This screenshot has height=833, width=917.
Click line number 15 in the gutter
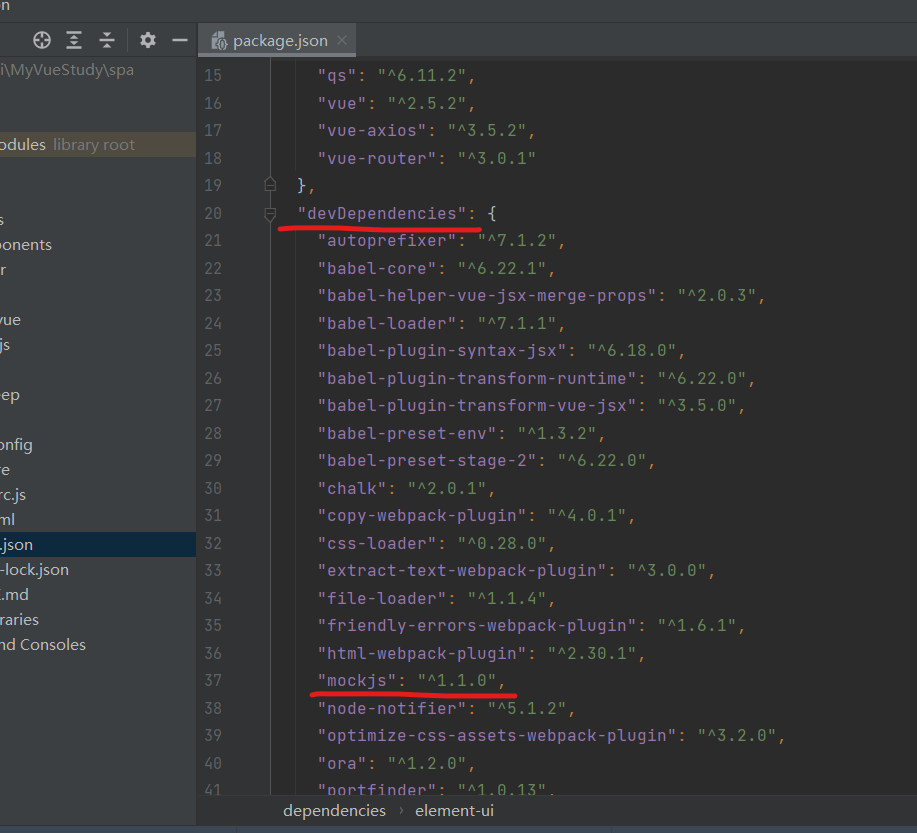(x=213, y=75)
